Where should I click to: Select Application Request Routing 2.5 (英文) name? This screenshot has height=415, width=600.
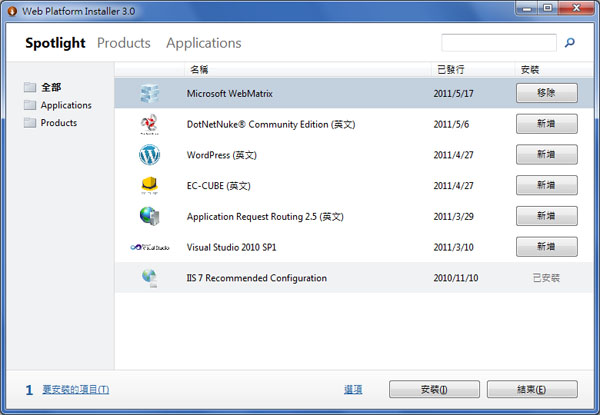coord(265,217)
